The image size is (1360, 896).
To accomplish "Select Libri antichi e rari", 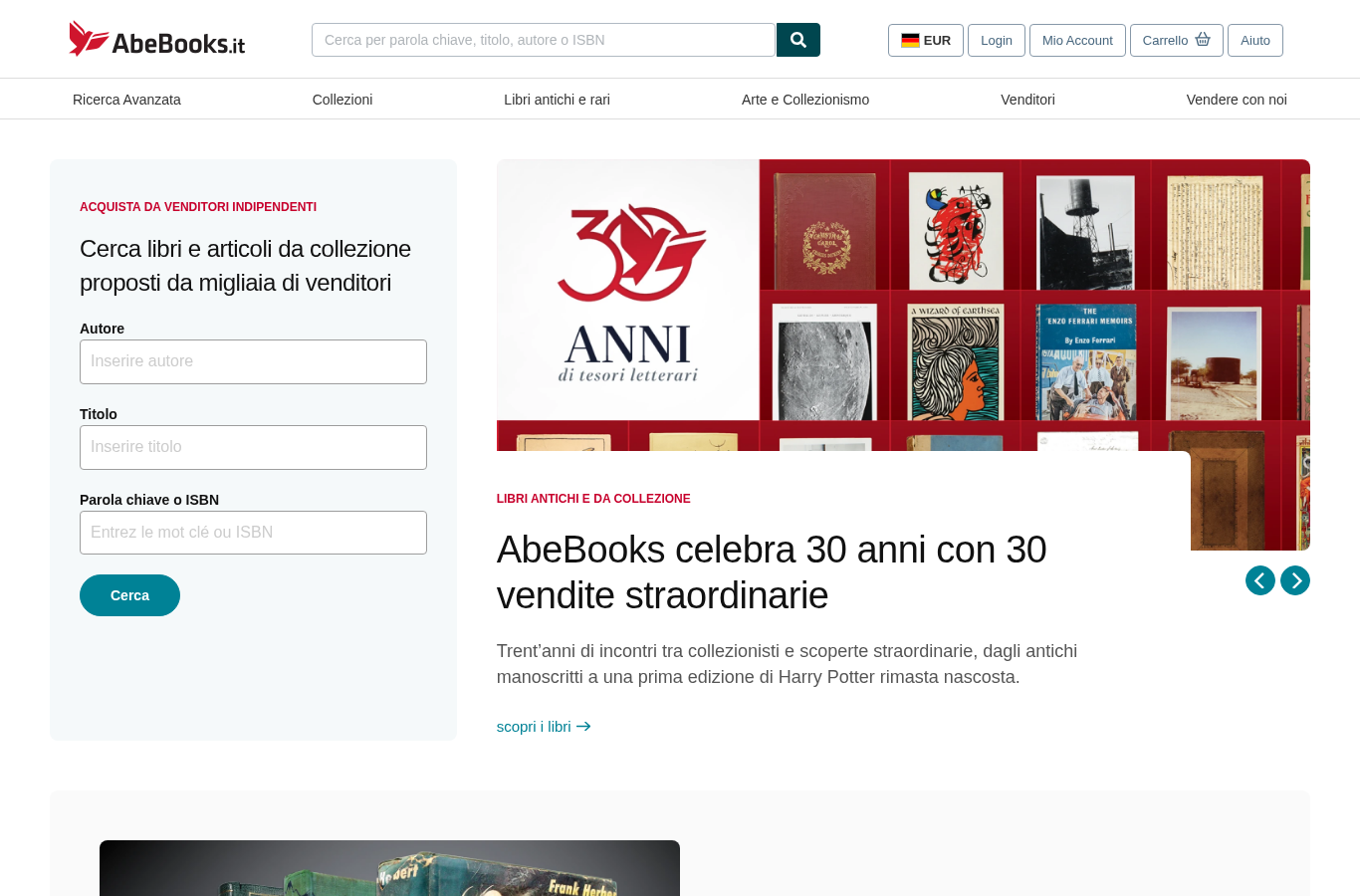I will coord(557,100).
